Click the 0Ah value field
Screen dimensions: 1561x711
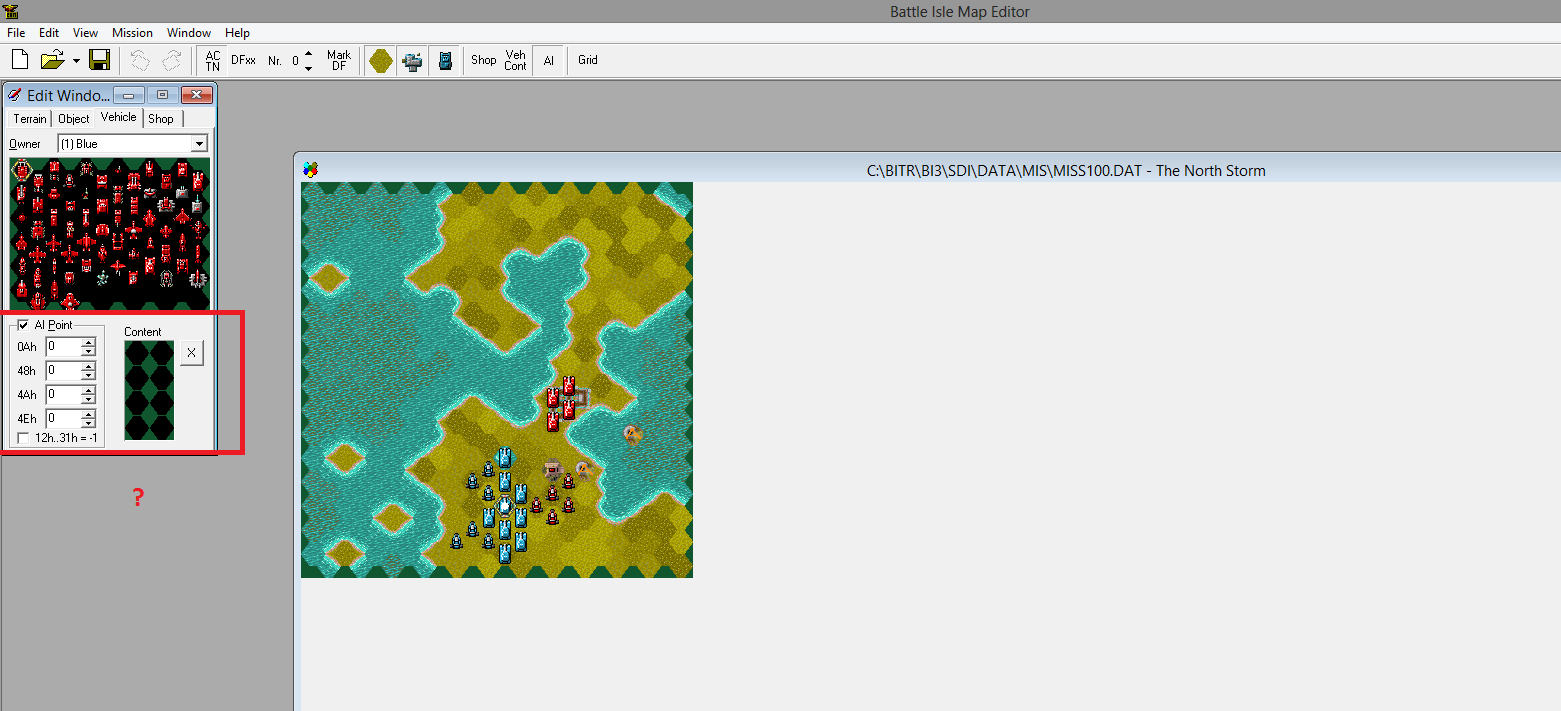tap(63, 347)
